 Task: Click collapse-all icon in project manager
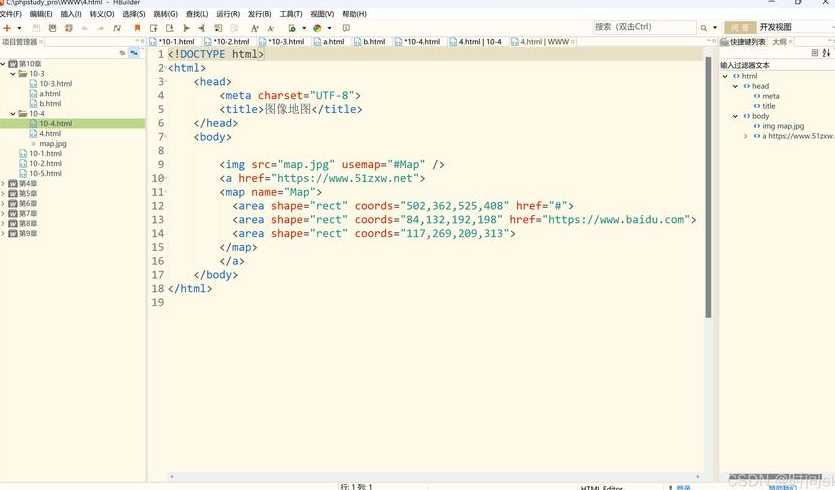tap(122, 53)
